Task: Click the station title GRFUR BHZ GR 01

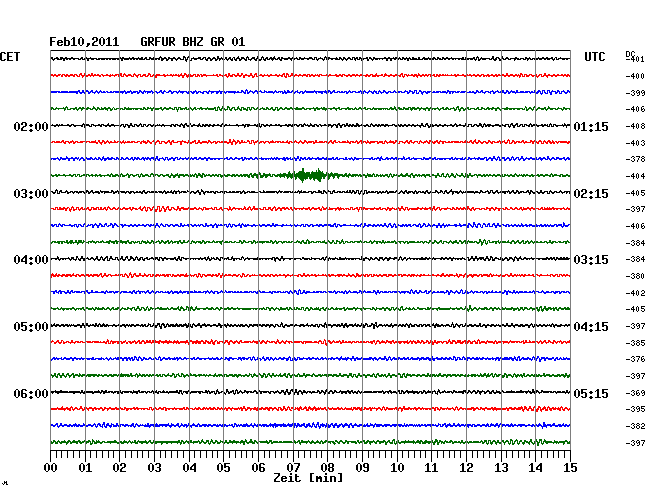Action: click(193, 42)
